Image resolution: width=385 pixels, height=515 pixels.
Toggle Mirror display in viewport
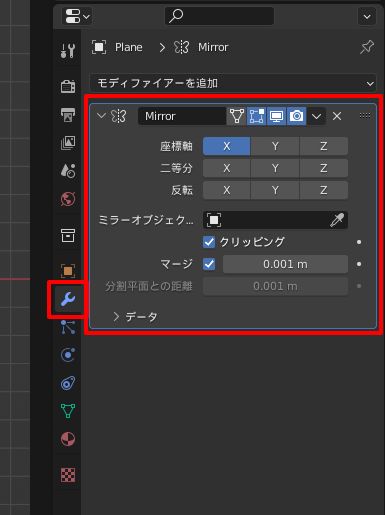pos(276,116)
